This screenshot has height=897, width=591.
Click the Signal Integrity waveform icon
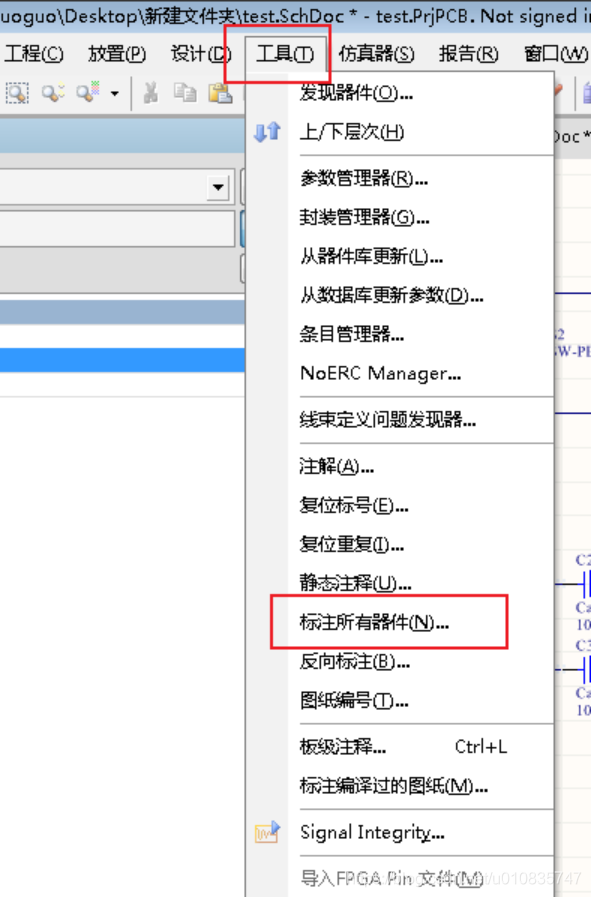(267, 832)
